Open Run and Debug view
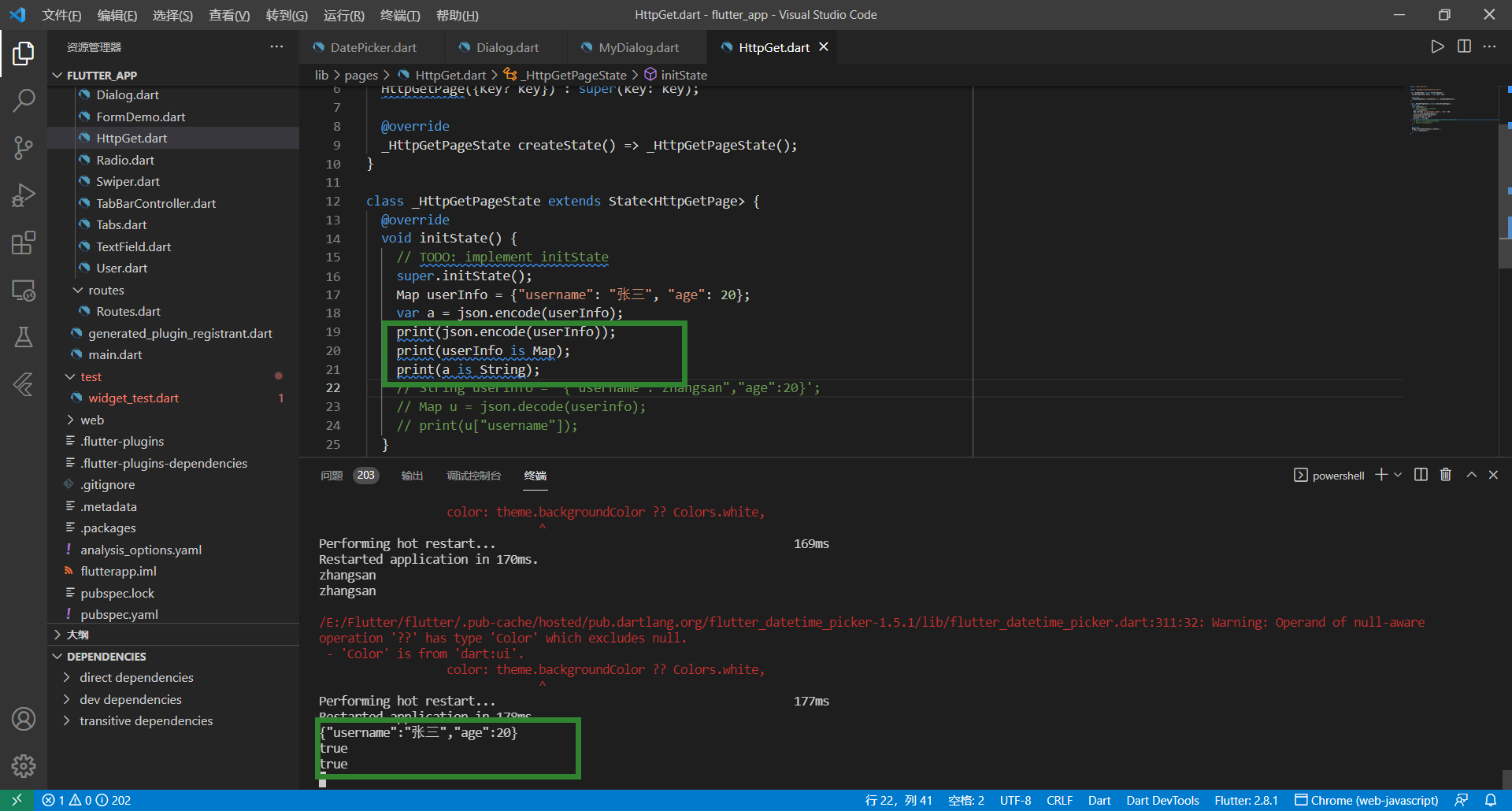This screenshot has height=811, width=1512. [24, 194]
